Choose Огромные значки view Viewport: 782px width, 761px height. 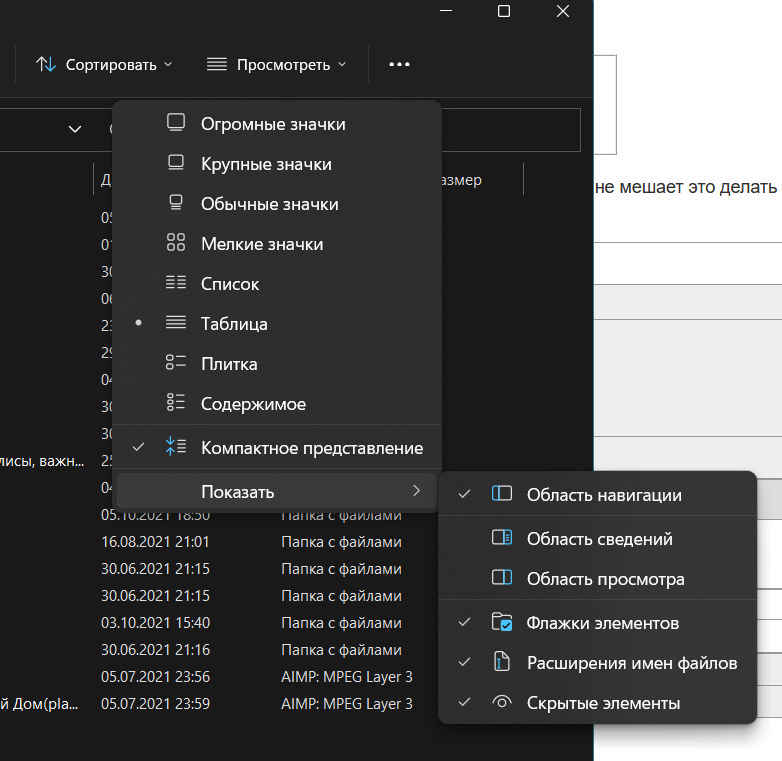pyautogui.click(x=277, y=124)
